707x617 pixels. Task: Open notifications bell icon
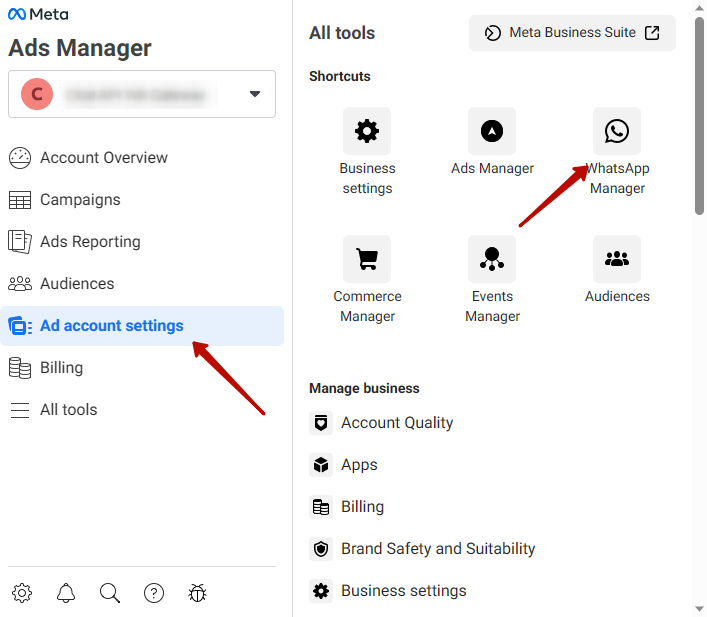point(66,593)
